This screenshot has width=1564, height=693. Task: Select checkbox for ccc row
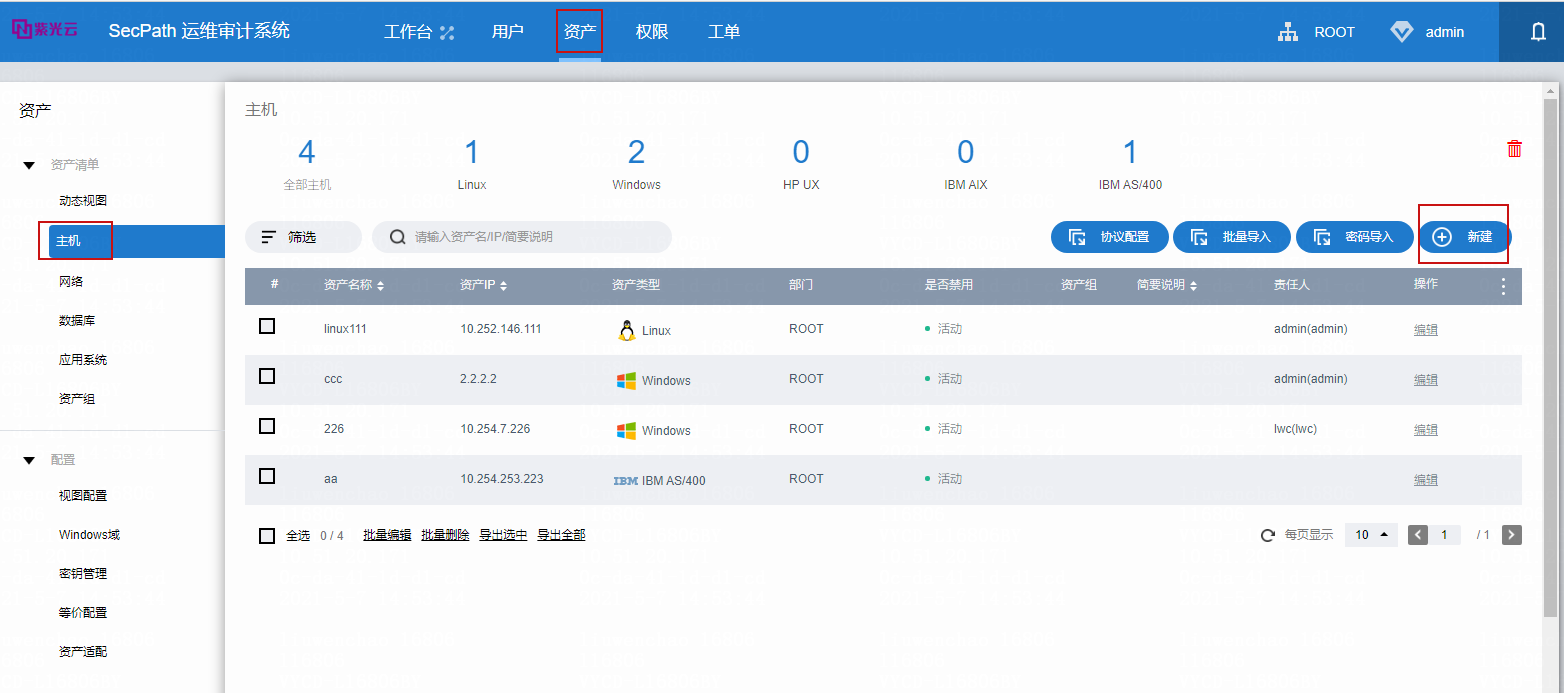[x=267, y=376]
